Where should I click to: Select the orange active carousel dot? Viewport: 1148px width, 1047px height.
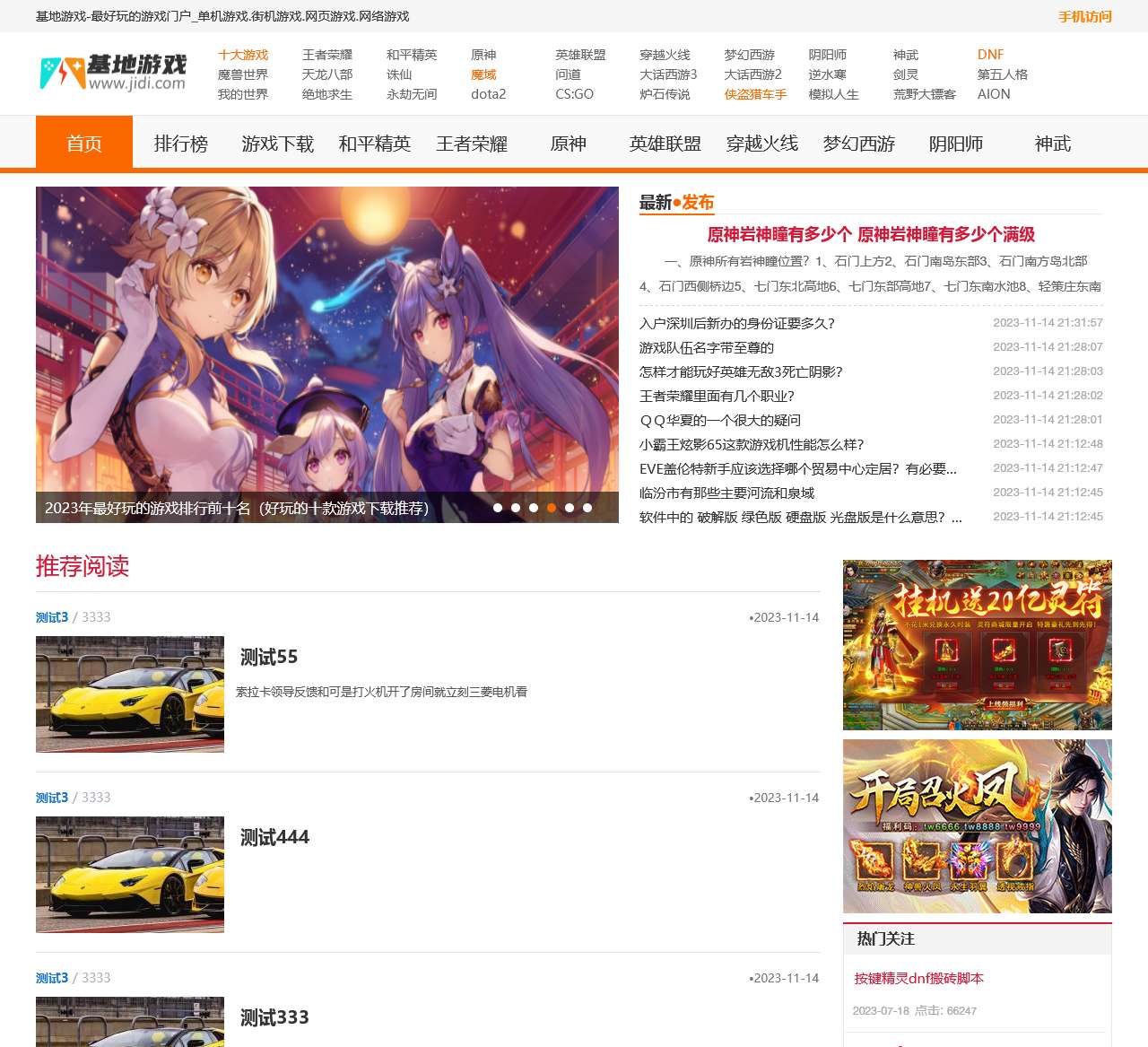click(552, 508)
